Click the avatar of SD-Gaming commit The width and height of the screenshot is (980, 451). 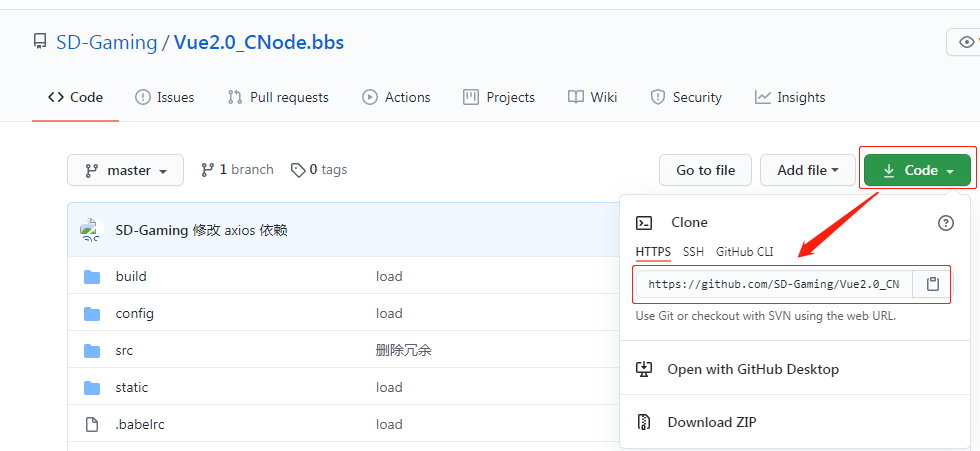92,230
